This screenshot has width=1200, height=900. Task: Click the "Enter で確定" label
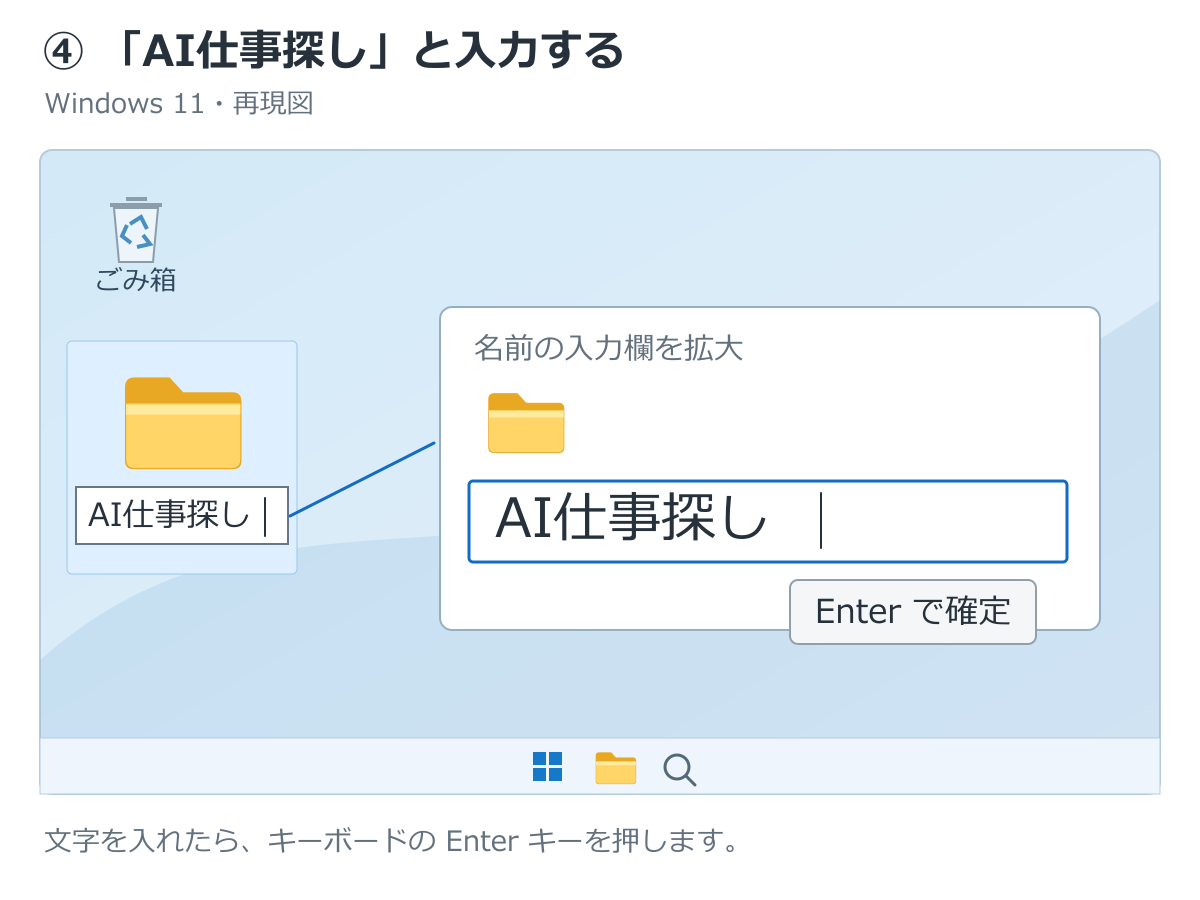pos(913,611)
